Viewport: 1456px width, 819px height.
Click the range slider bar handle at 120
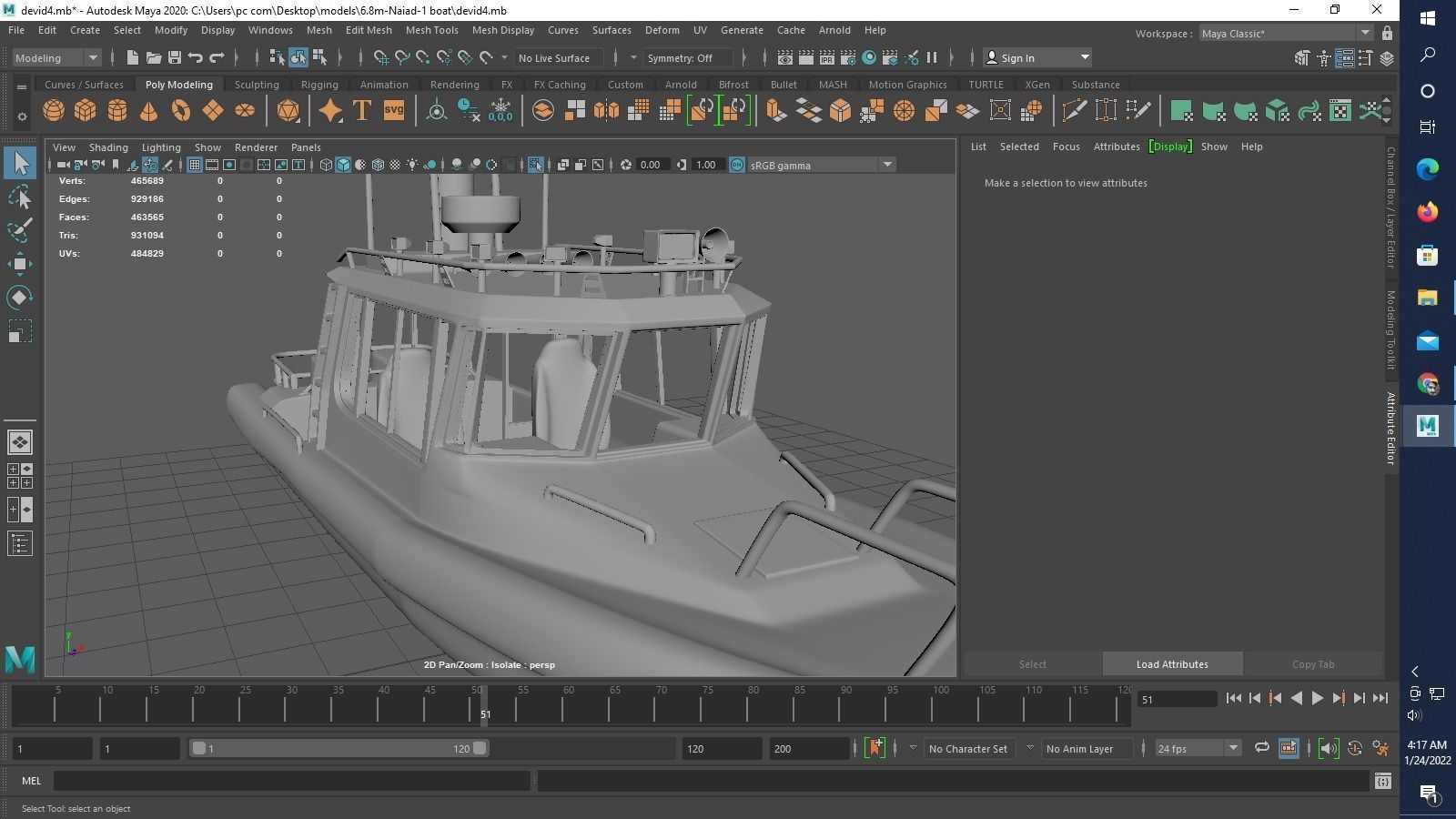click(x=480, y=749)
